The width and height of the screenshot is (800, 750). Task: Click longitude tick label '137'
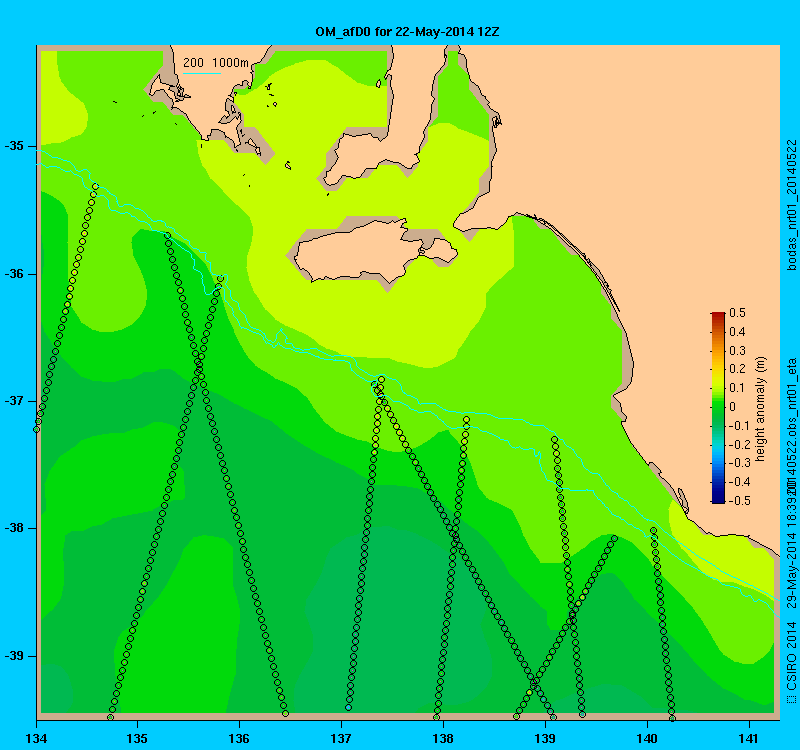(x=341, y=738)
